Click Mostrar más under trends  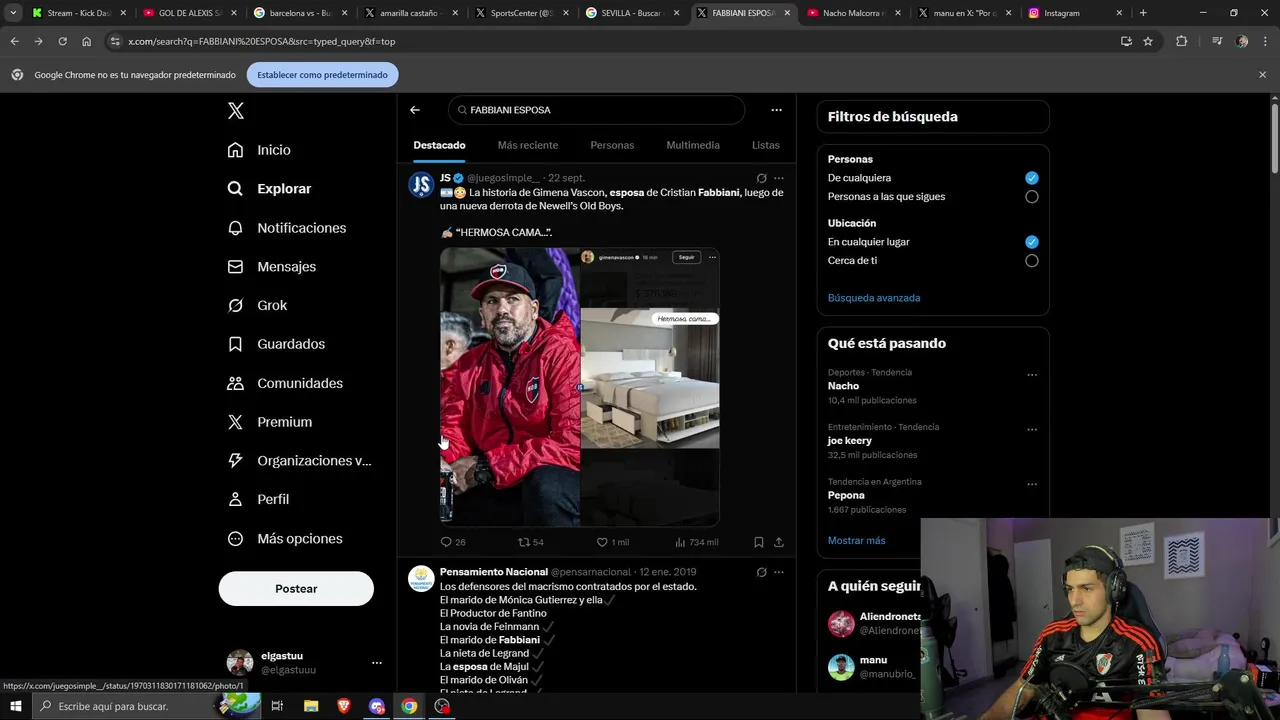(856, 541)
